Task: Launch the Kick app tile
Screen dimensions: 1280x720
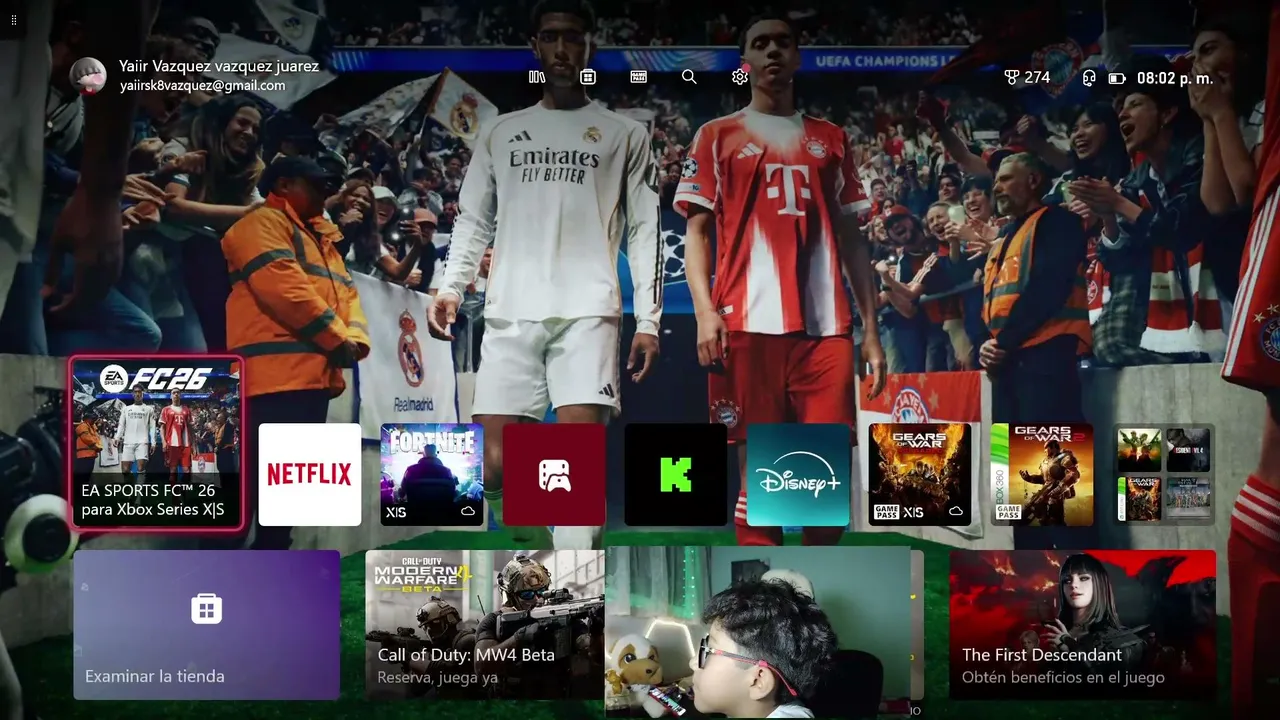Action: [x=676, y=474]
